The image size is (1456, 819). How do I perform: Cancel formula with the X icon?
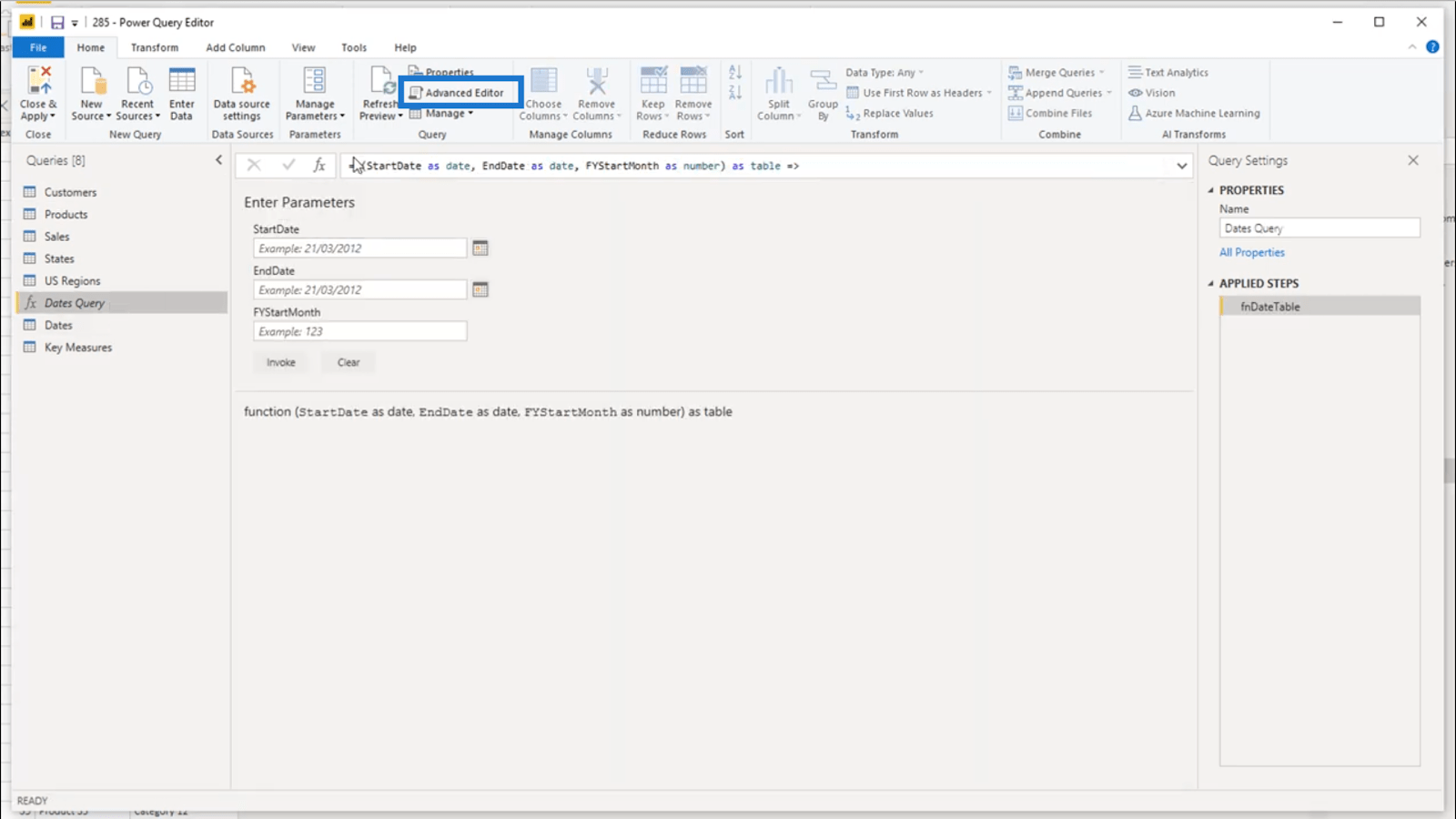(254, 166)
